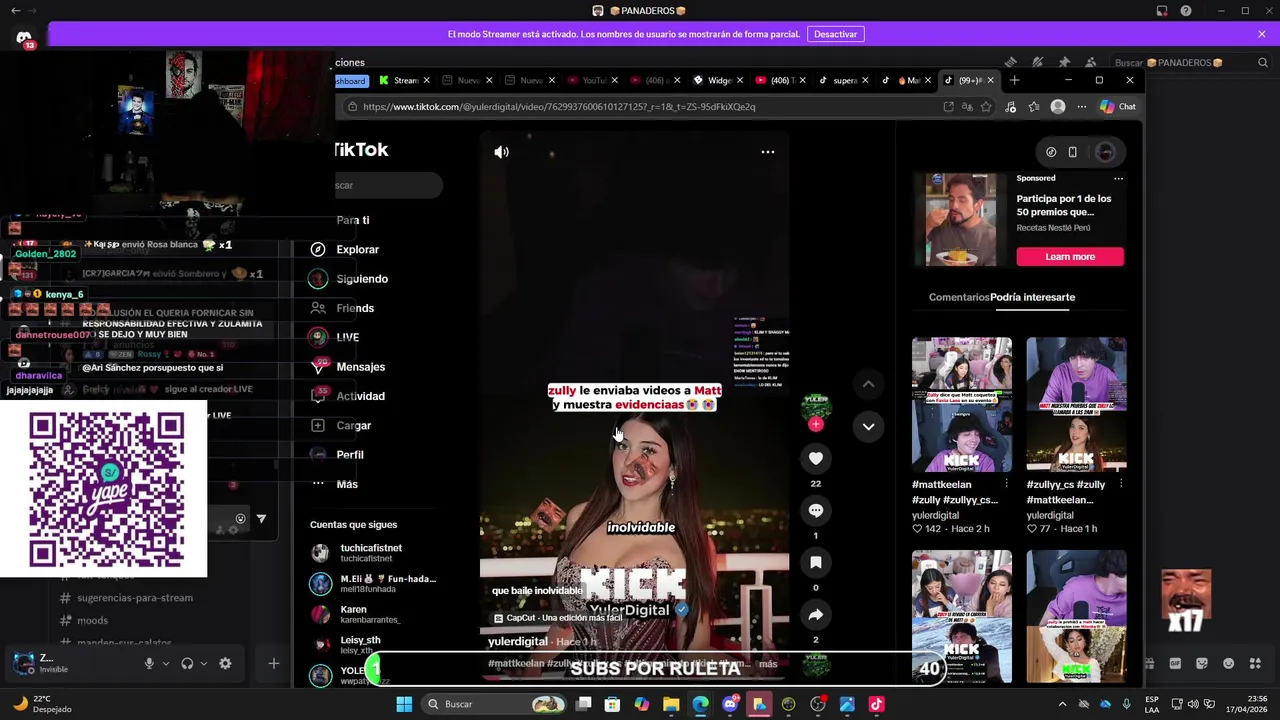
Task: Follow YulerDigital using the red plus badge
Action: click(816, 424)
